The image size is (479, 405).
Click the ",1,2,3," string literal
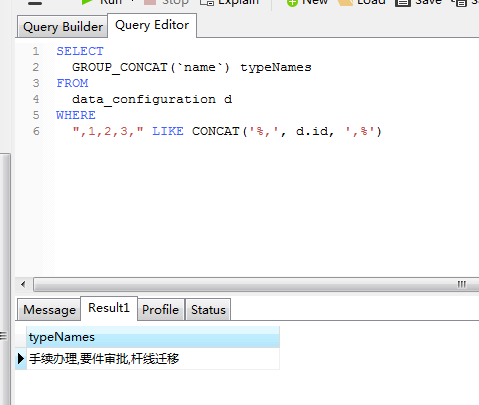[108, 131]
